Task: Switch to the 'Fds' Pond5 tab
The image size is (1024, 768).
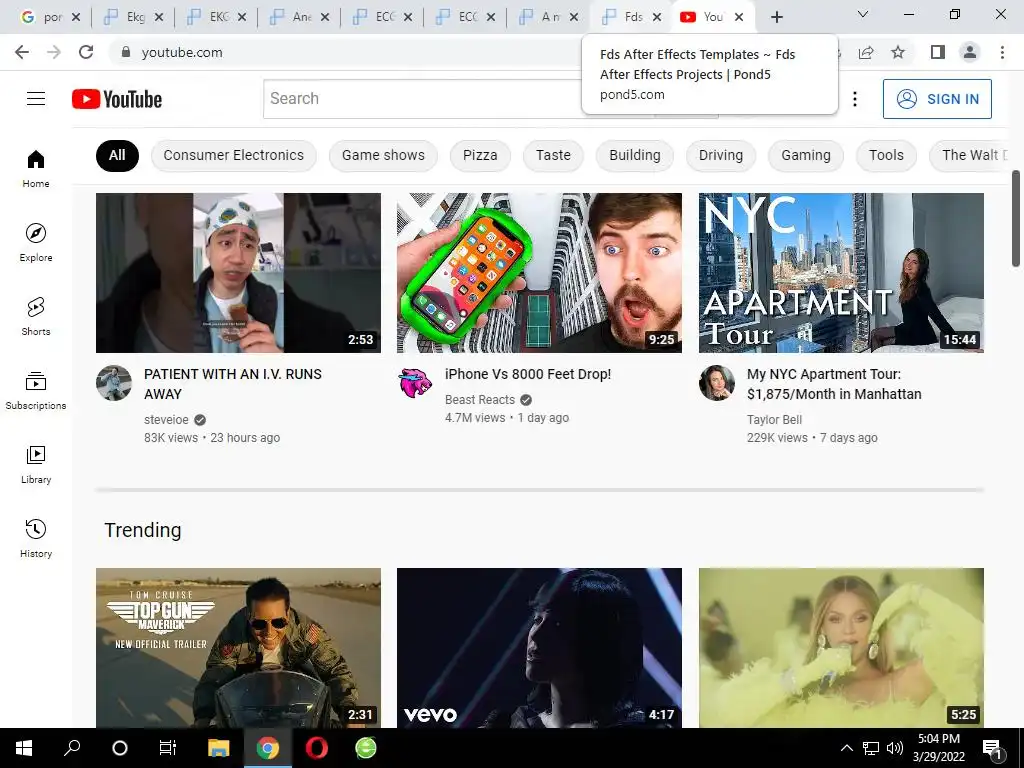Action: pos(630,18)
